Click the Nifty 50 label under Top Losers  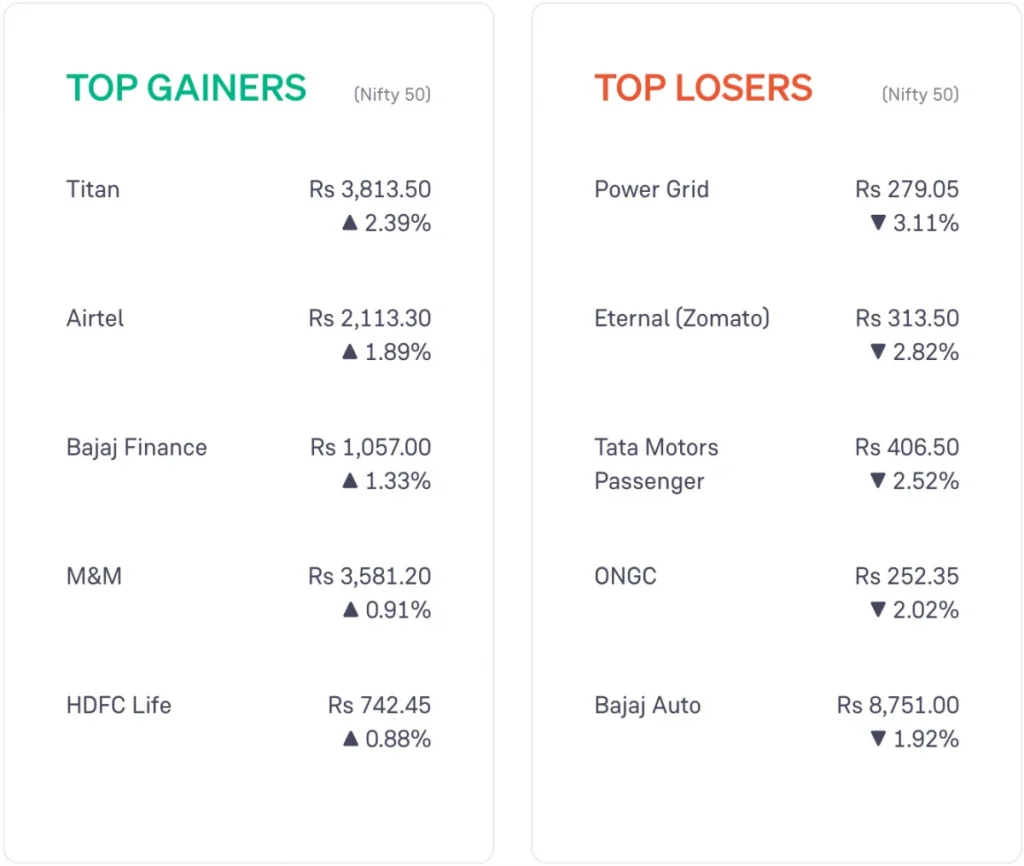pyautogui.click(x=920, y=95)
